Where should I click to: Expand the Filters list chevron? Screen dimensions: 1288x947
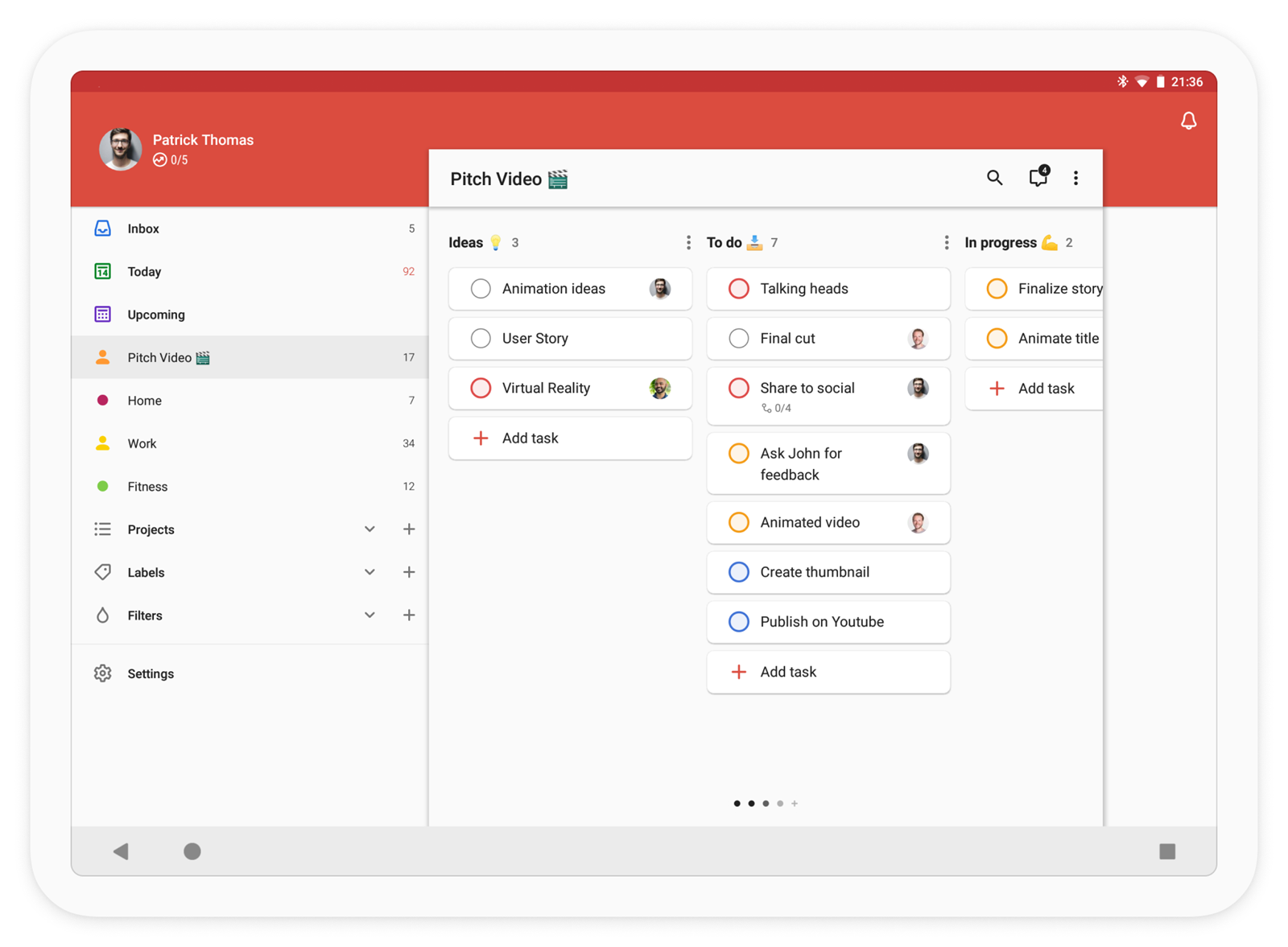pos(369,615)
